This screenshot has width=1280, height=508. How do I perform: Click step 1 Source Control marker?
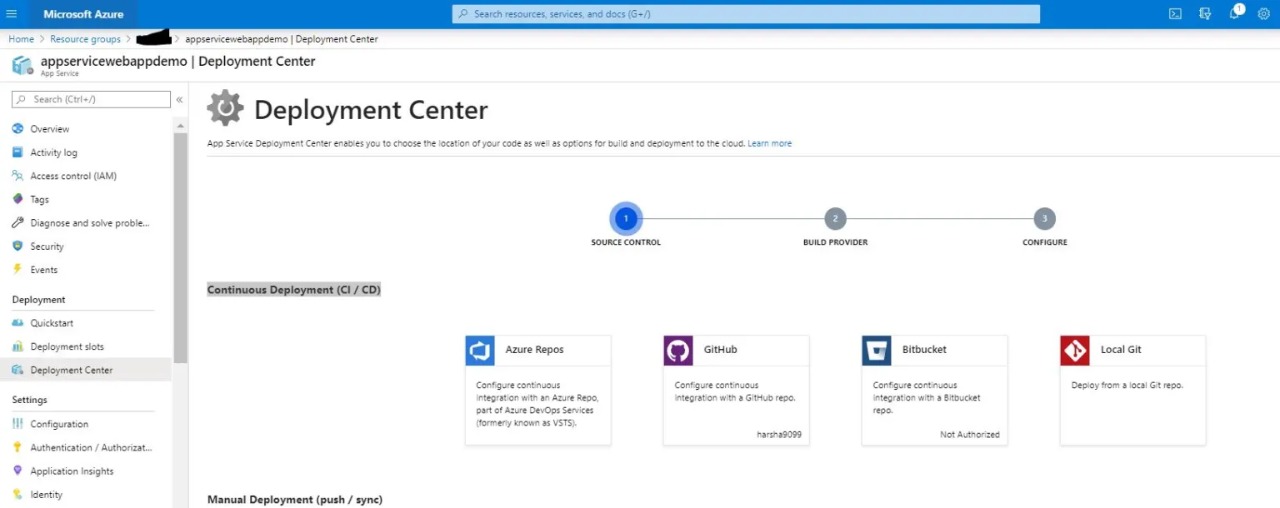pos(626,218)
